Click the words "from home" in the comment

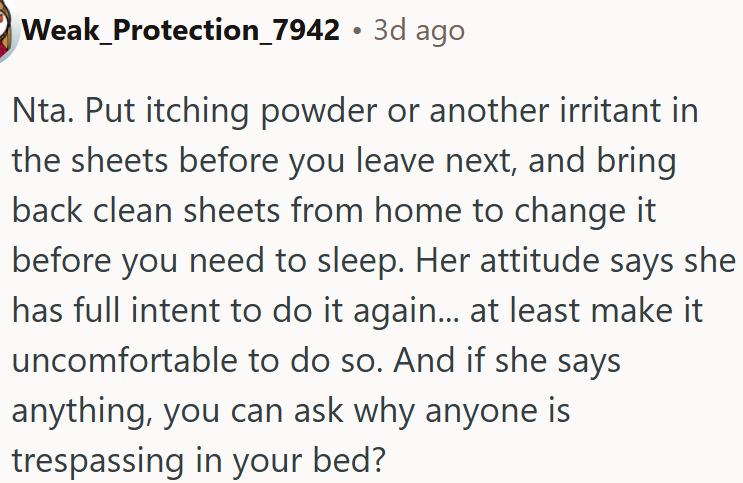click(x=376, y=210)
